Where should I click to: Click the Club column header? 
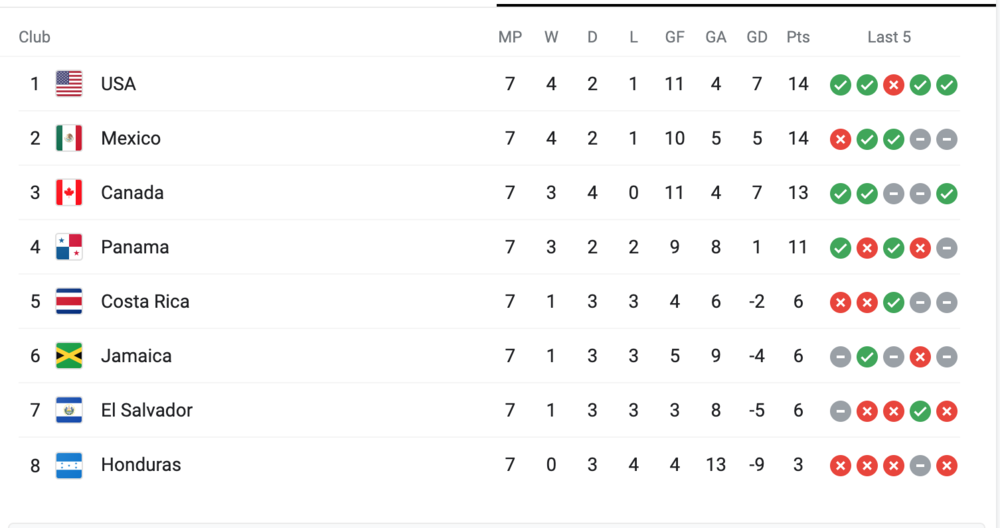pyautogui.click(x=35, y=37)
